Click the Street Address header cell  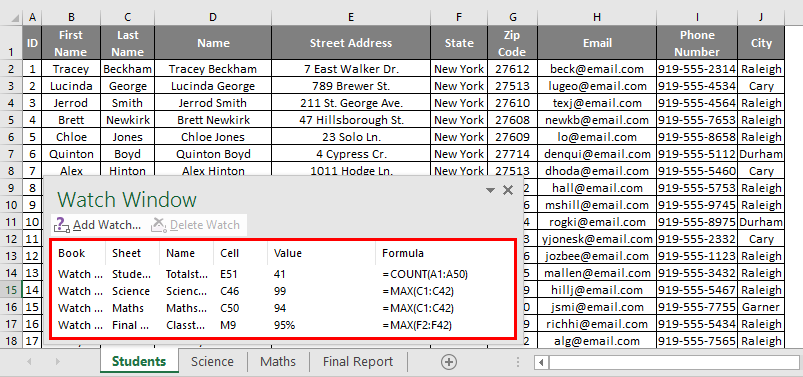[x=351, y=43]
